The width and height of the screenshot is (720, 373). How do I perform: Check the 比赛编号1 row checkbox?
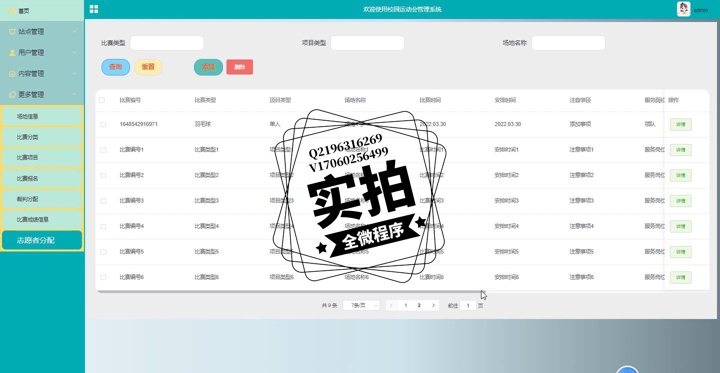[x=103, y=150]
